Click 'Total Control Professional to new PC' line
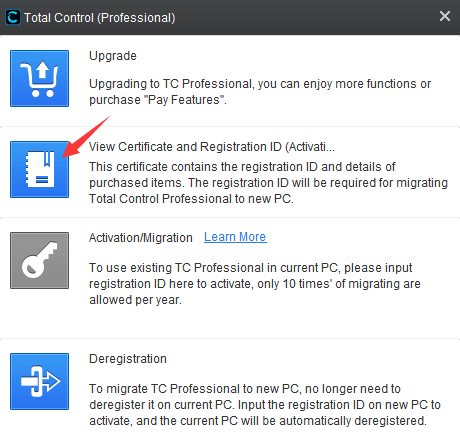 click(191, 199)
